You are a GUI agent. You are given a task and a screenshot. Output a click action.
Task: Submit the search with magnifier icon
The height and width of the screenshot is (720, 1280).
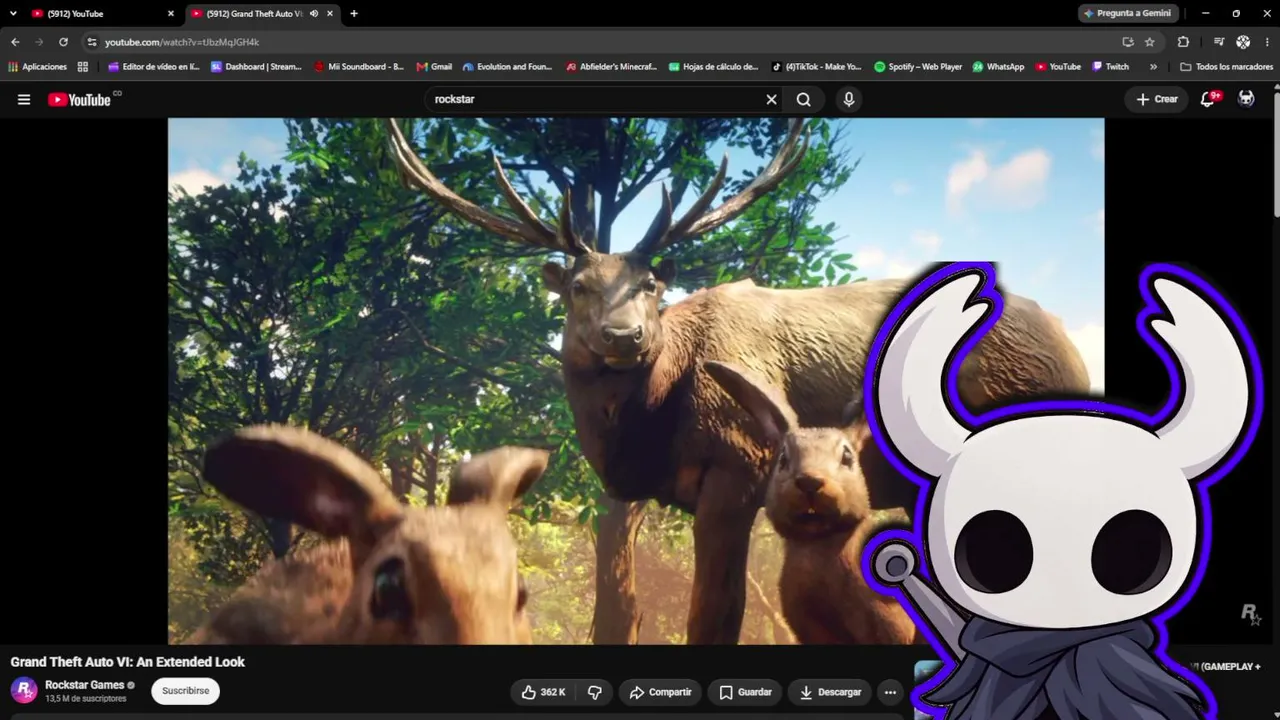point(804,99)
